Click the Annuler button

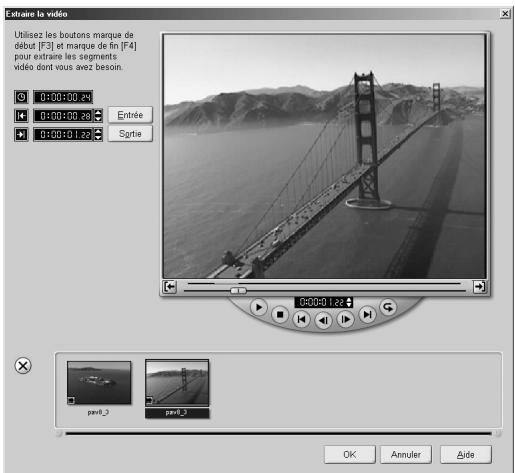pos(406,455)
